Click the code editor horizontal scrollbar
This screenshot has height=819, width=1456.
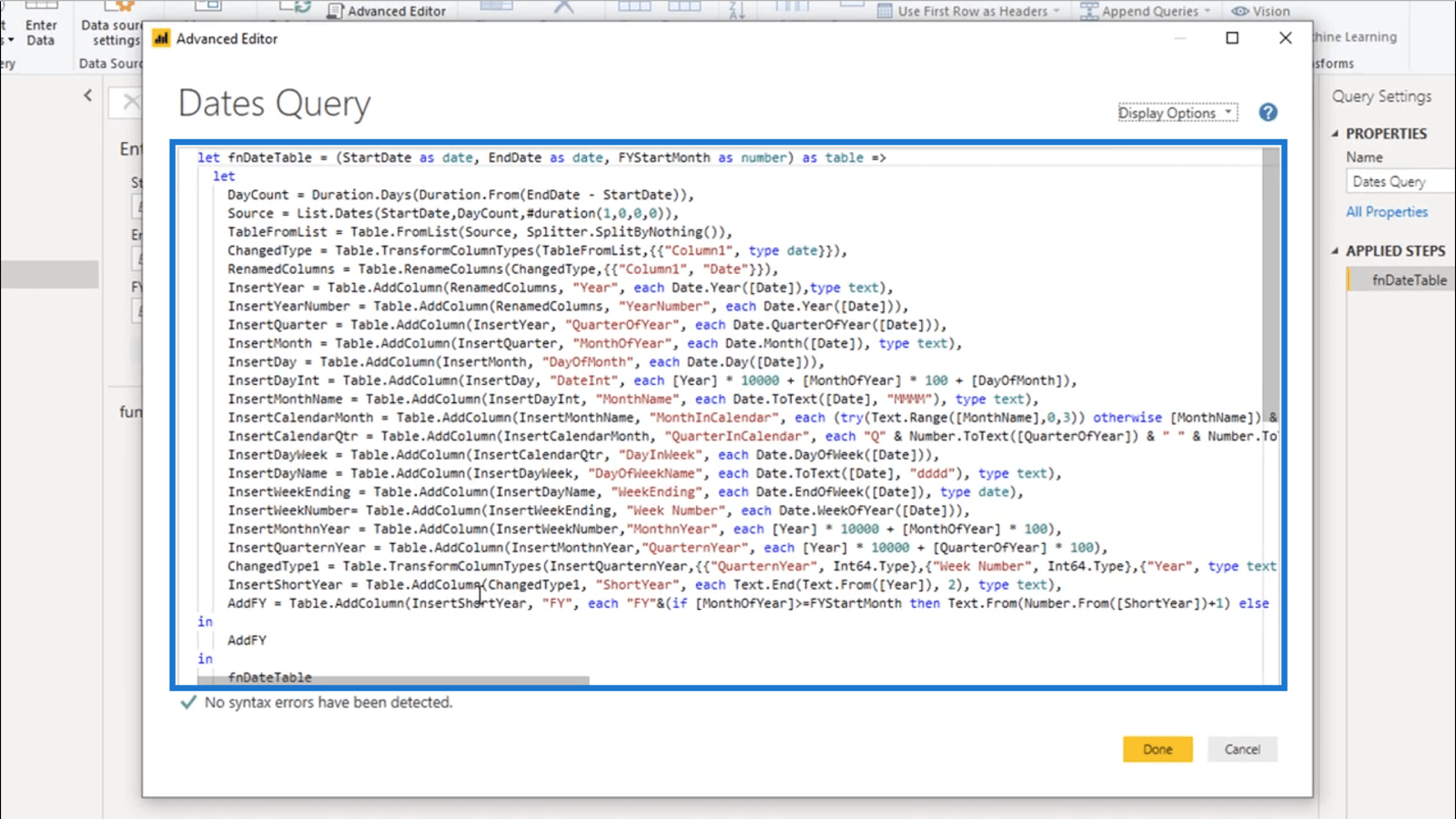[393, 680]
